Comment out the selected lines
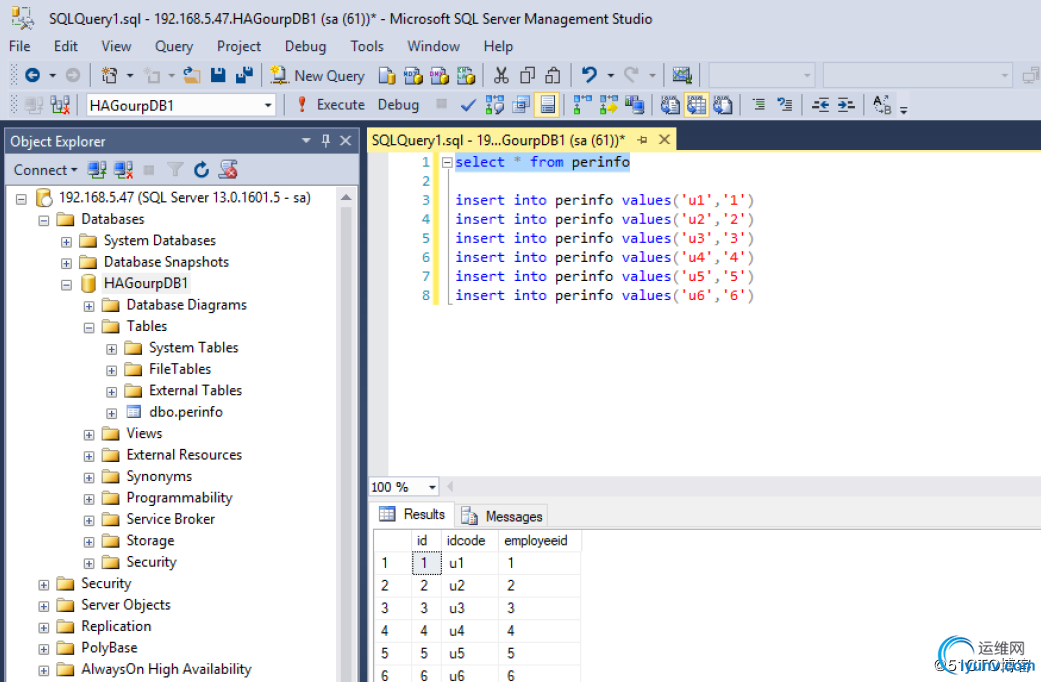The image size is (1041, 682). point(759,104)
